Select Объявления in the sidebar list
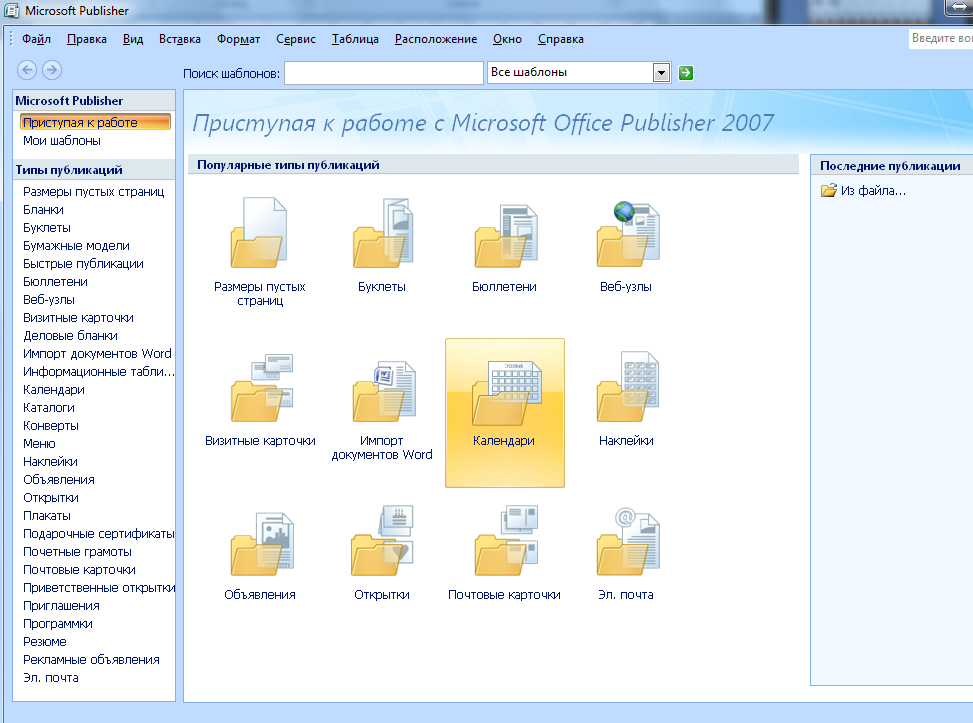 (x=59, y=480)
